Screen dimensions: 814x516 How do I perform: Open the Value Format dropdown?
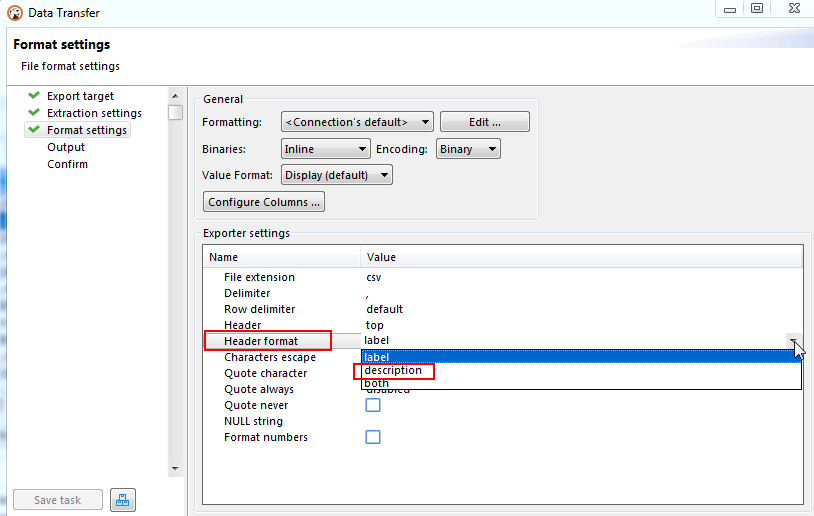coord(336,175)
